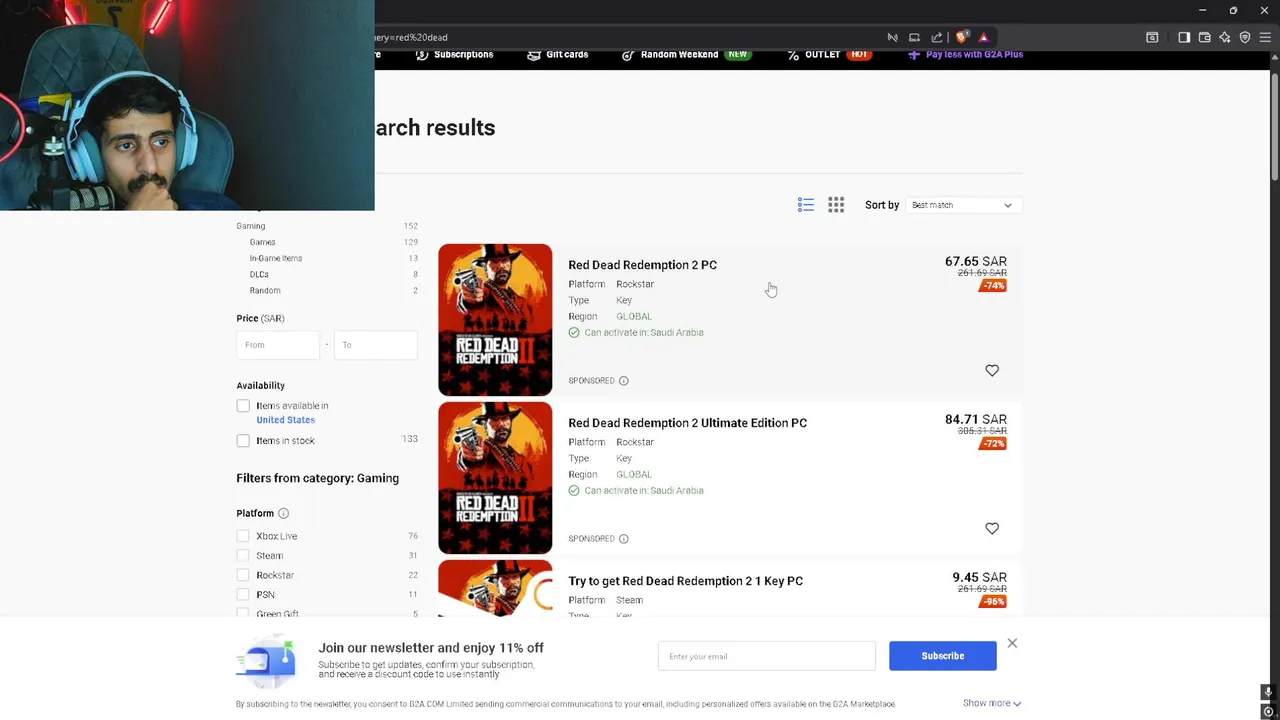Viewport: 1280px width, 720px height.
Task: Click Red Dead Redemption 2 PC cover thumbnail
Action: pos(495,320)
